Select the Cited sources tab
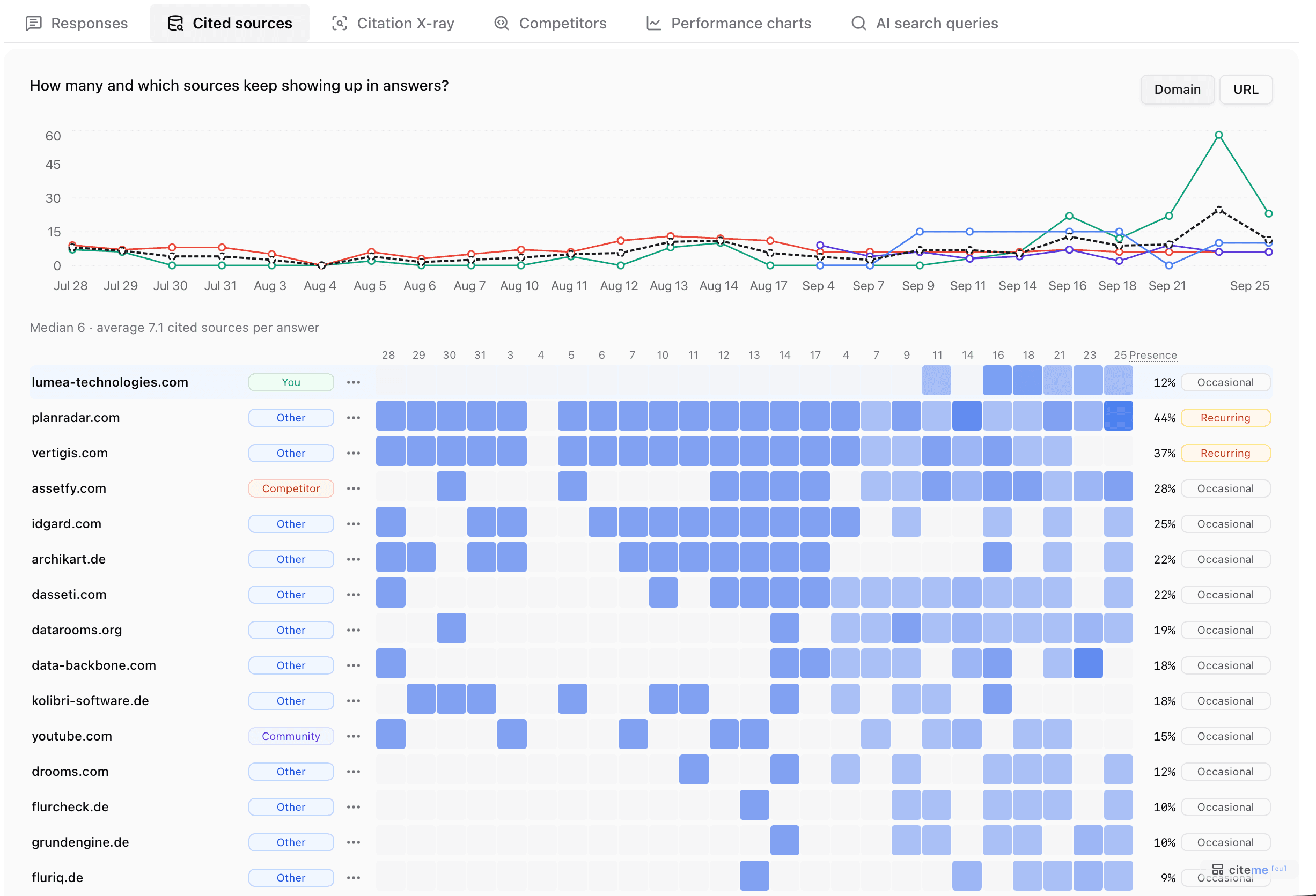The height and width of the screenshot is (896, 1316). point(230,23)
